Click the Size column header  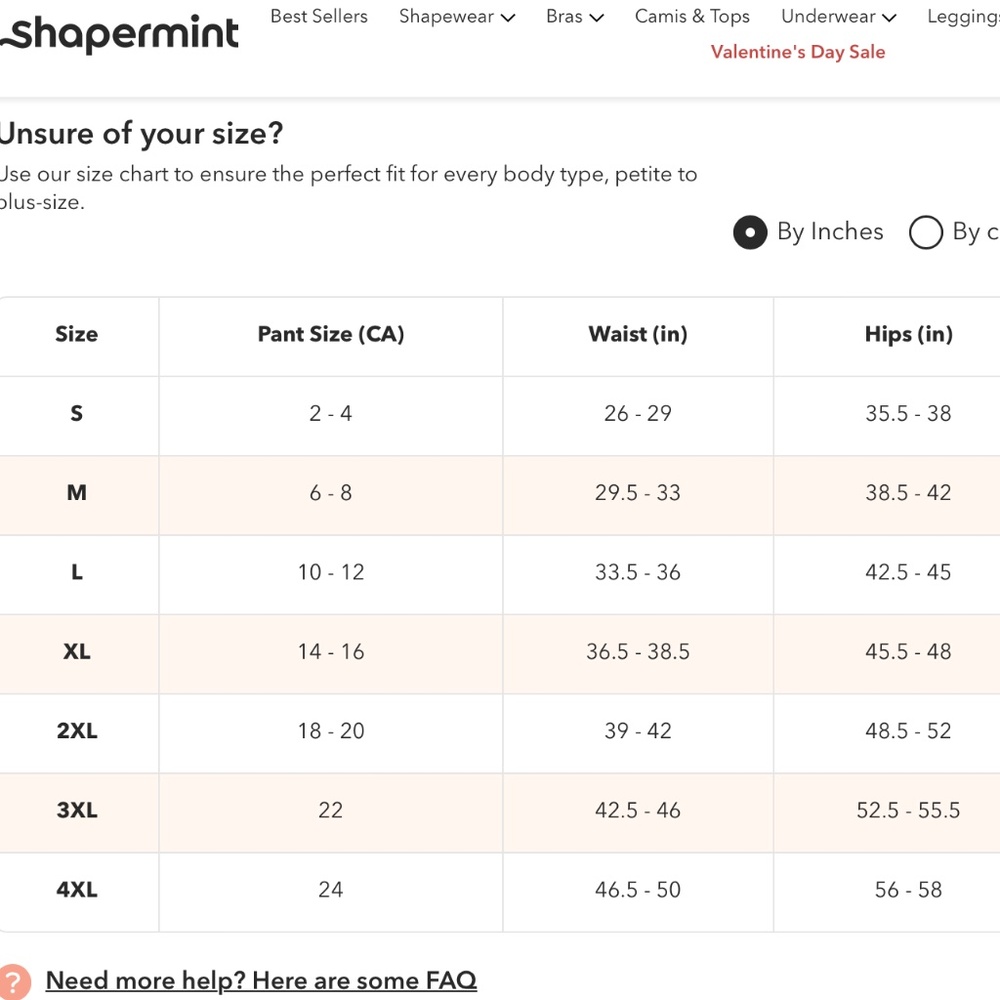click(77, 334)
